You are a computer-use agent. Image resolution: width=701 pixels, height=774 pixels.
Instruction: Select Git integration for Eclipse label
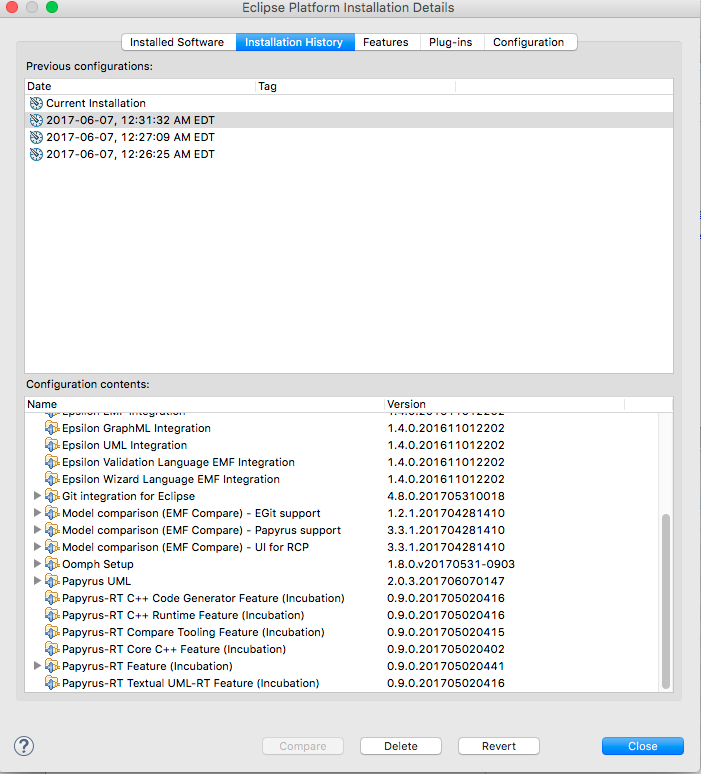128,496
